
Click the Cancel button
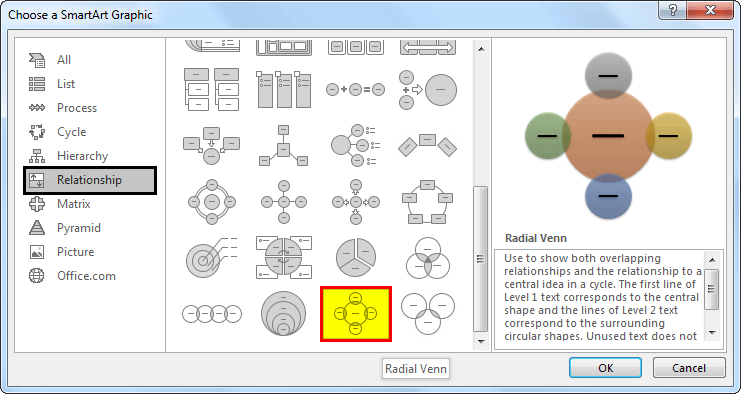pos(689,368)
